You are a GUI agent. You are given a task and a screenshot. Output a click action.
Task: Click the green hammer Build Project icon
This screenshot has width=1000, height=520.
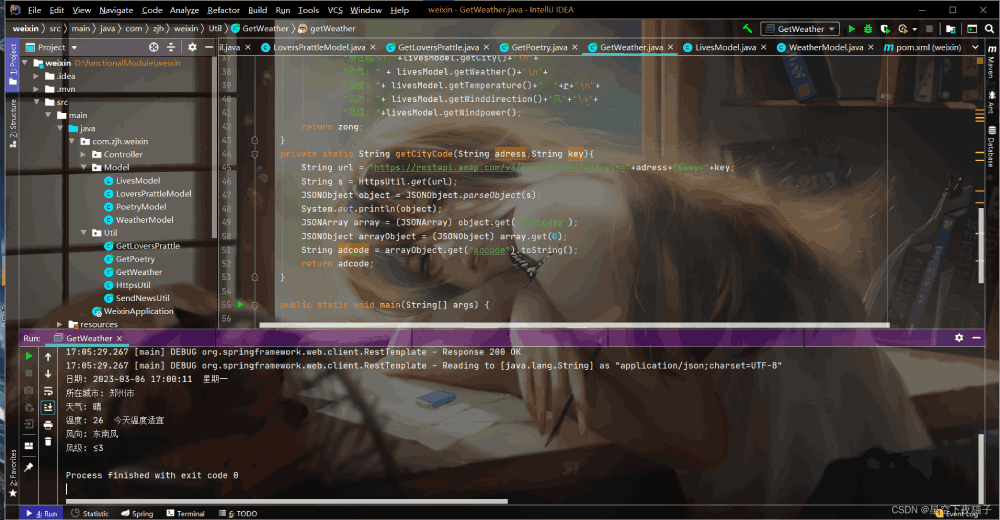point(746,29)
